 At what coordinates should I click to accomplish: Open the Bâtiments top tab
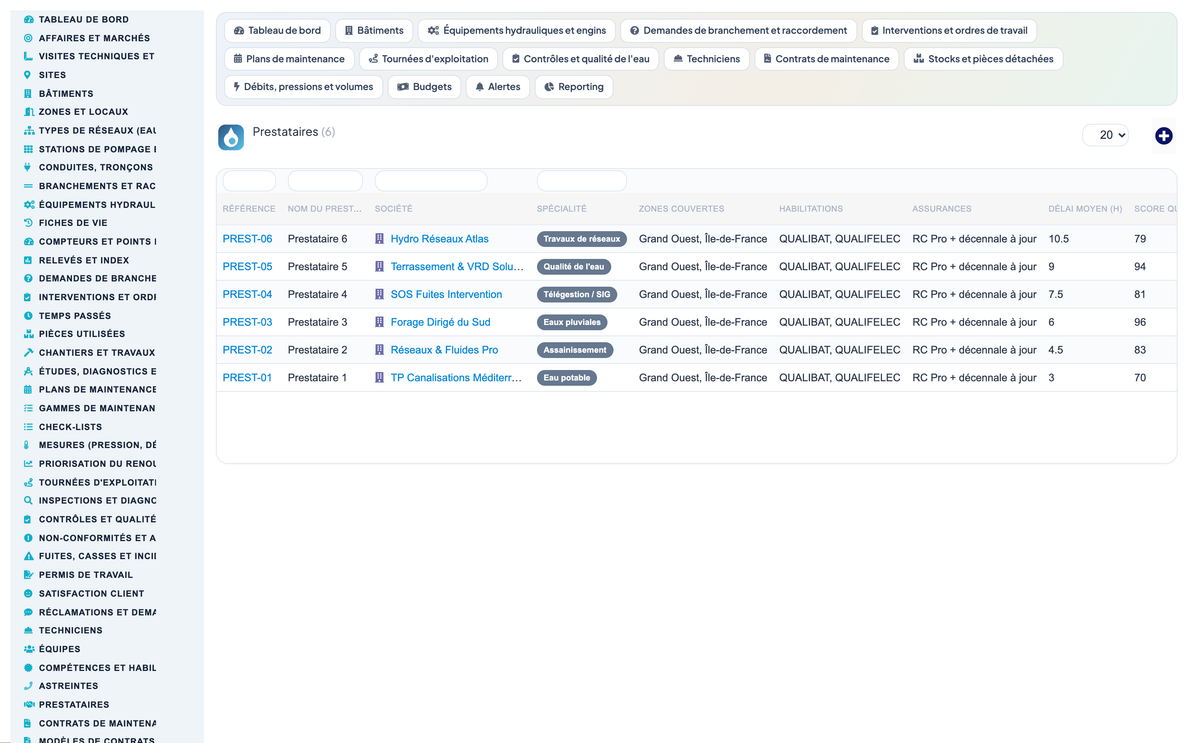tap(374, 31)
